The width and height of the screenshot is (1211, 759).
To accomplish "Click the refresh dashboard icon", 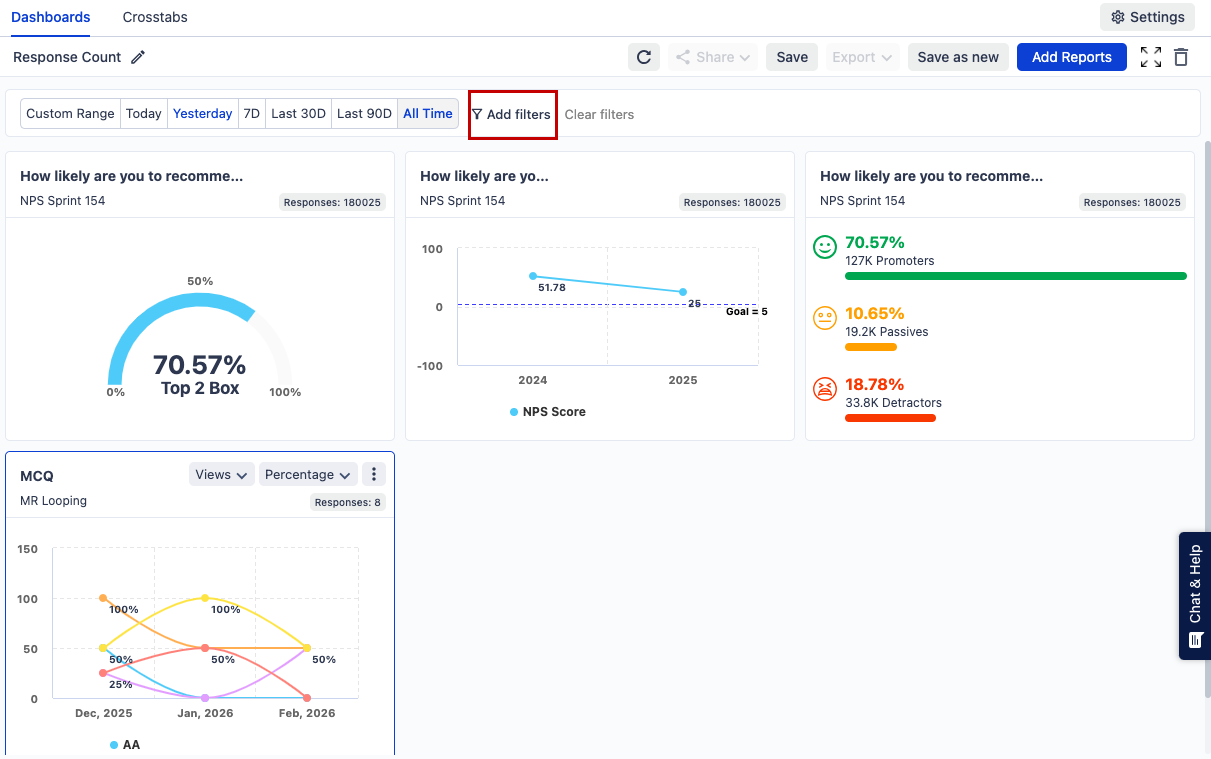I will [644, 57].
